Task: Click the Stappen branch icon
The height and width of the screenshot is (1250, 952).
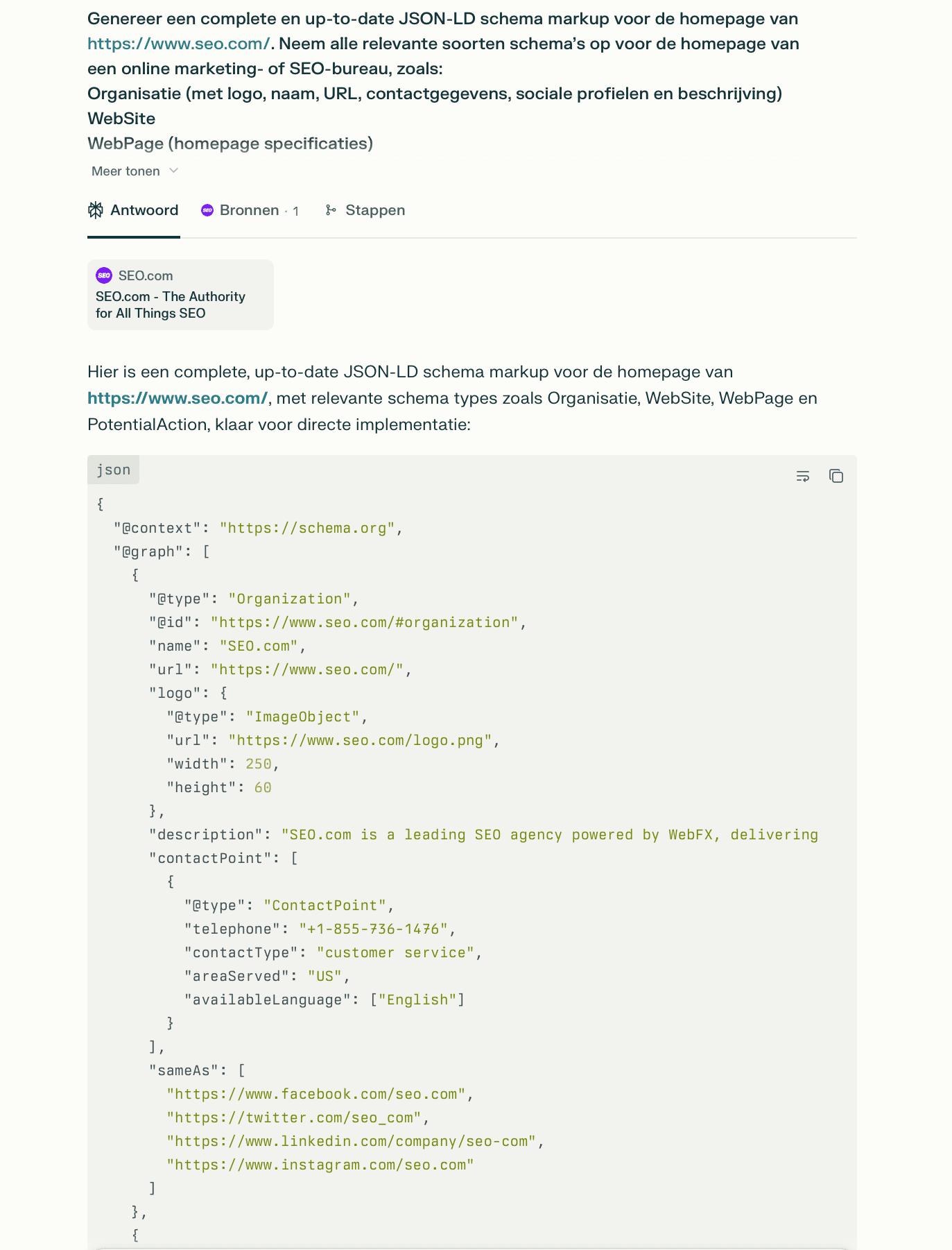Action: [331, 210]
